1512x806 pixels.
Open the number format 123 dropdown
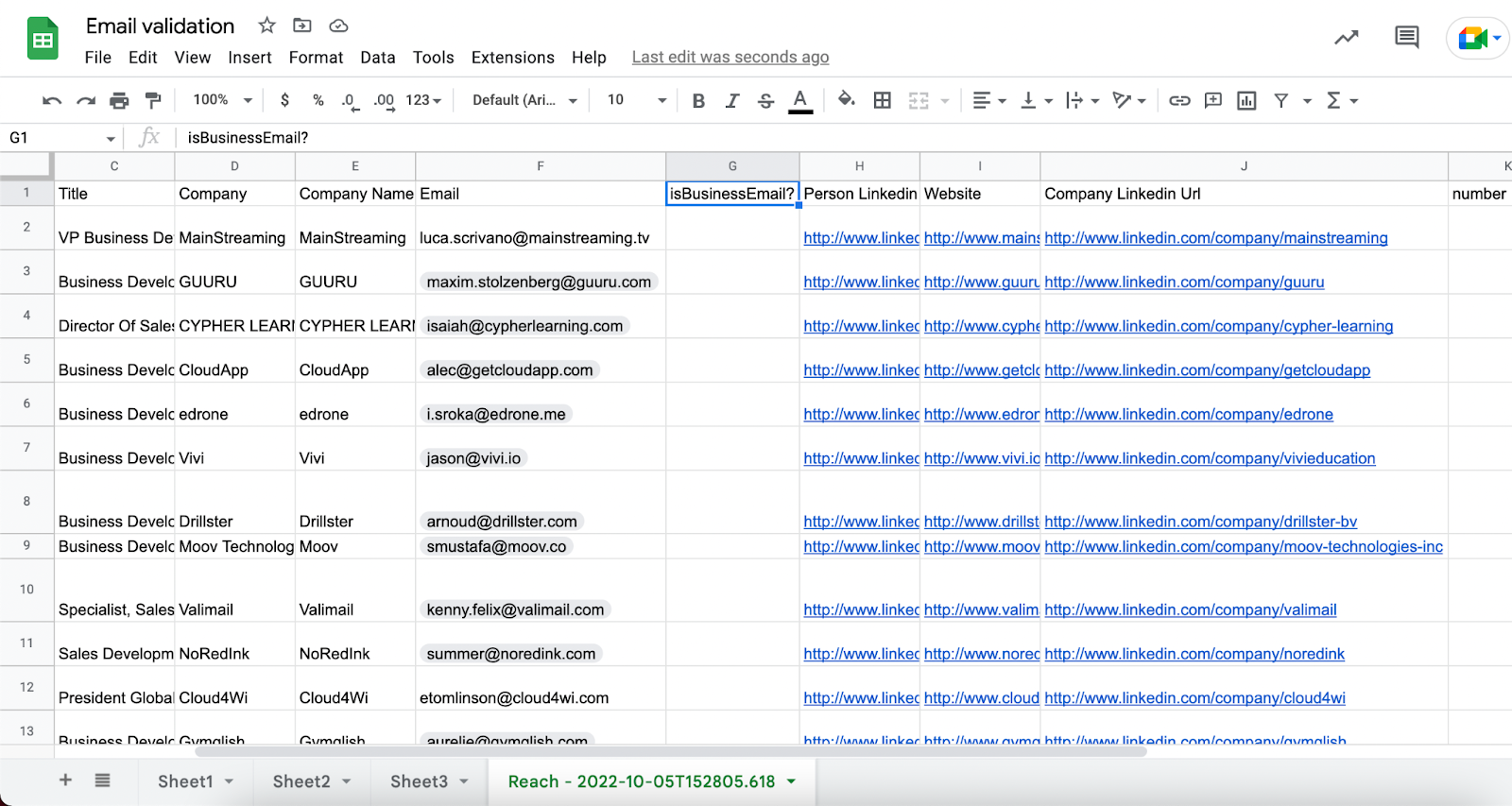(x=423, y=100)
